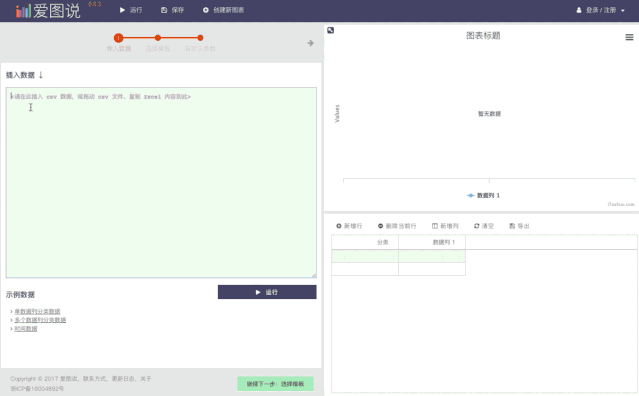
Task: Click 删除当前行 to delete the current row
Action: coord(397,226)
